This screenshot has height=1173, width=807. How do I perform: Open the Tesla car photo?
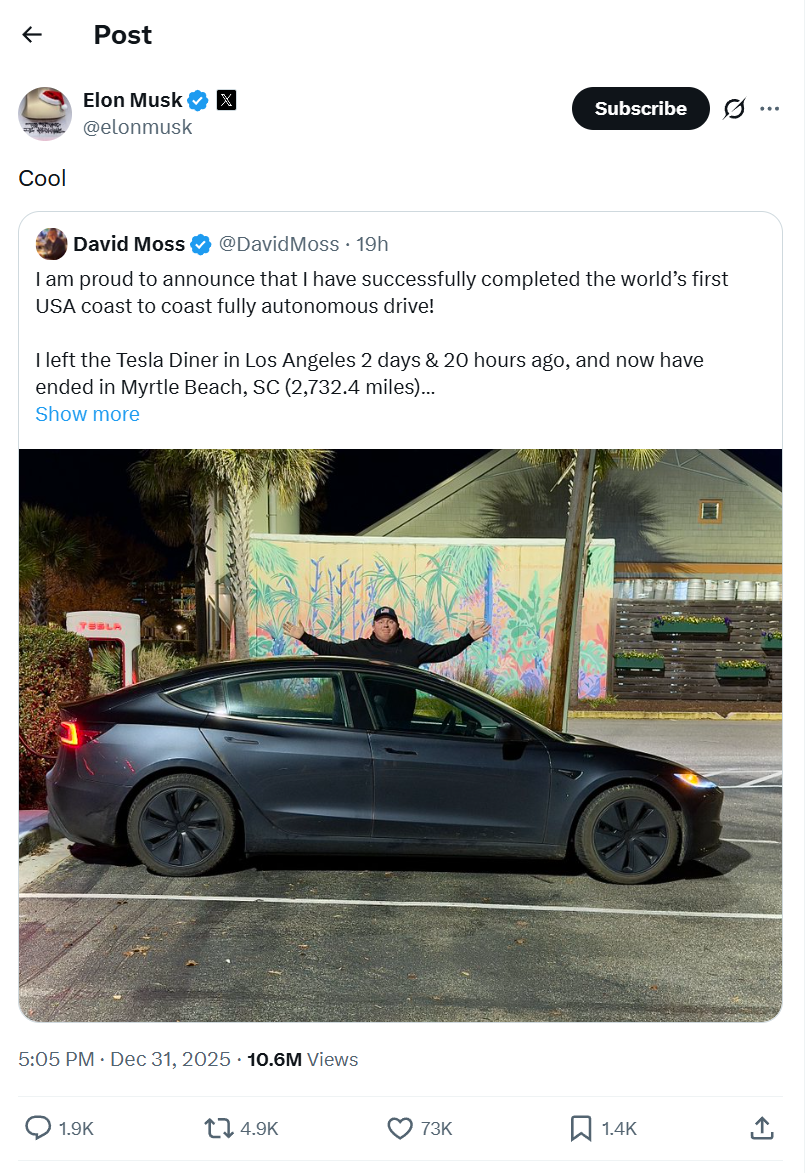pos(400,735)
